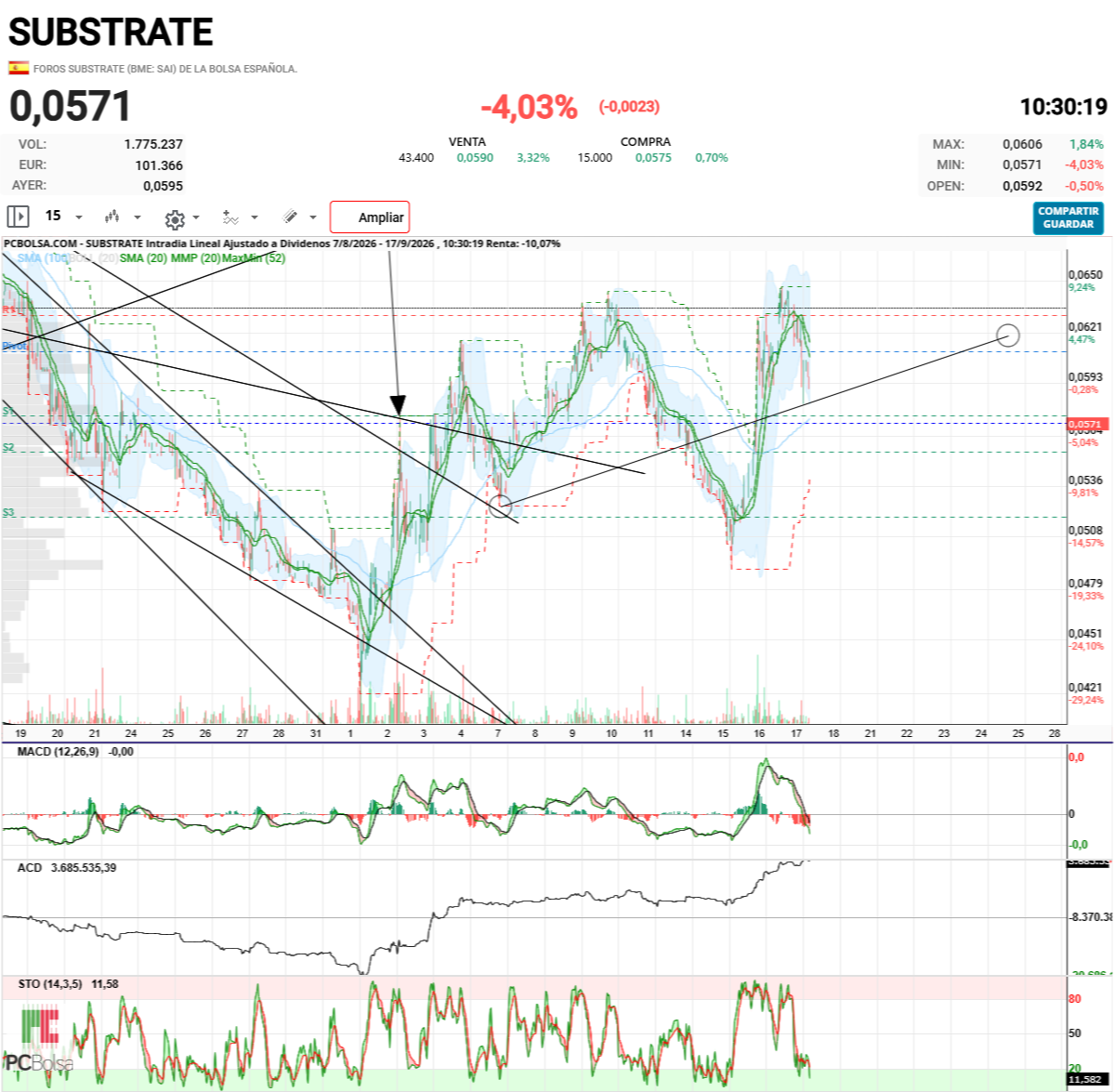Click date 17 on the time axis

click(x=796, y=733)
